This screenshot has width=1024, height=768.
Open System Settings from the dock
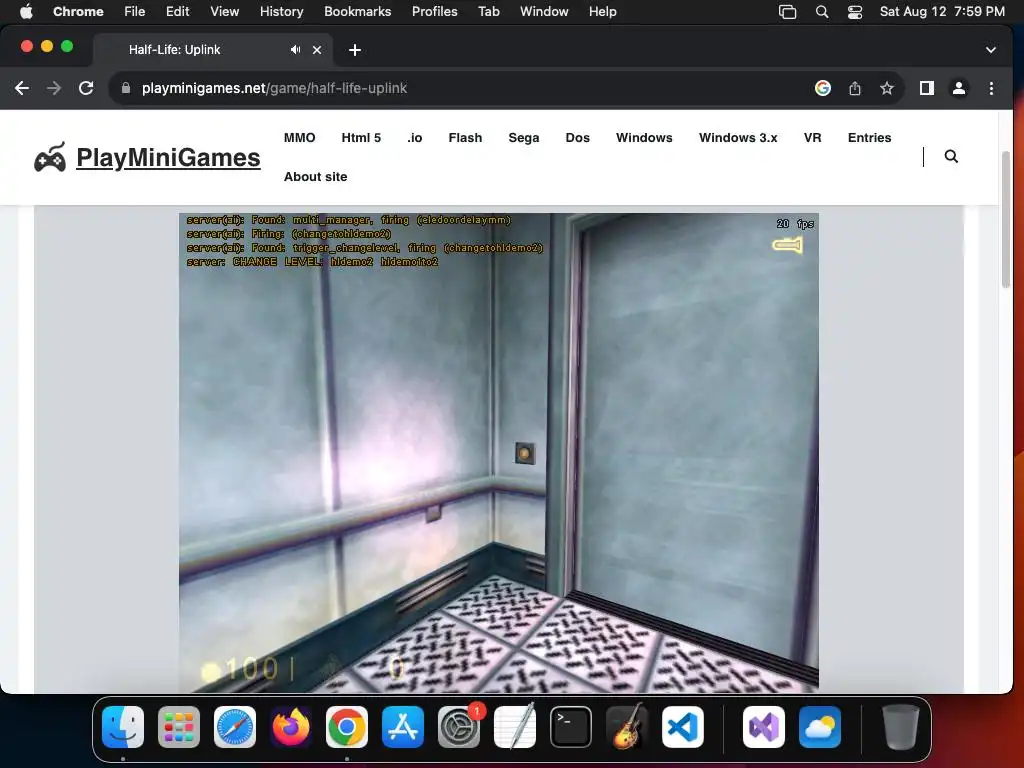pos(459,727)
